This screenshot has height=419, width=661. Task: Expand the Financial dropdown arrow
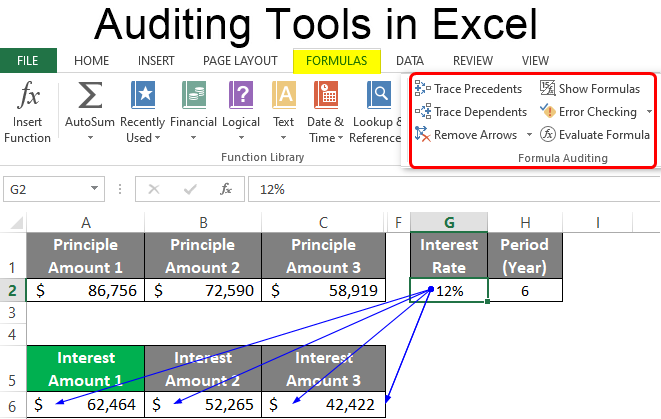tap(193, 137)
